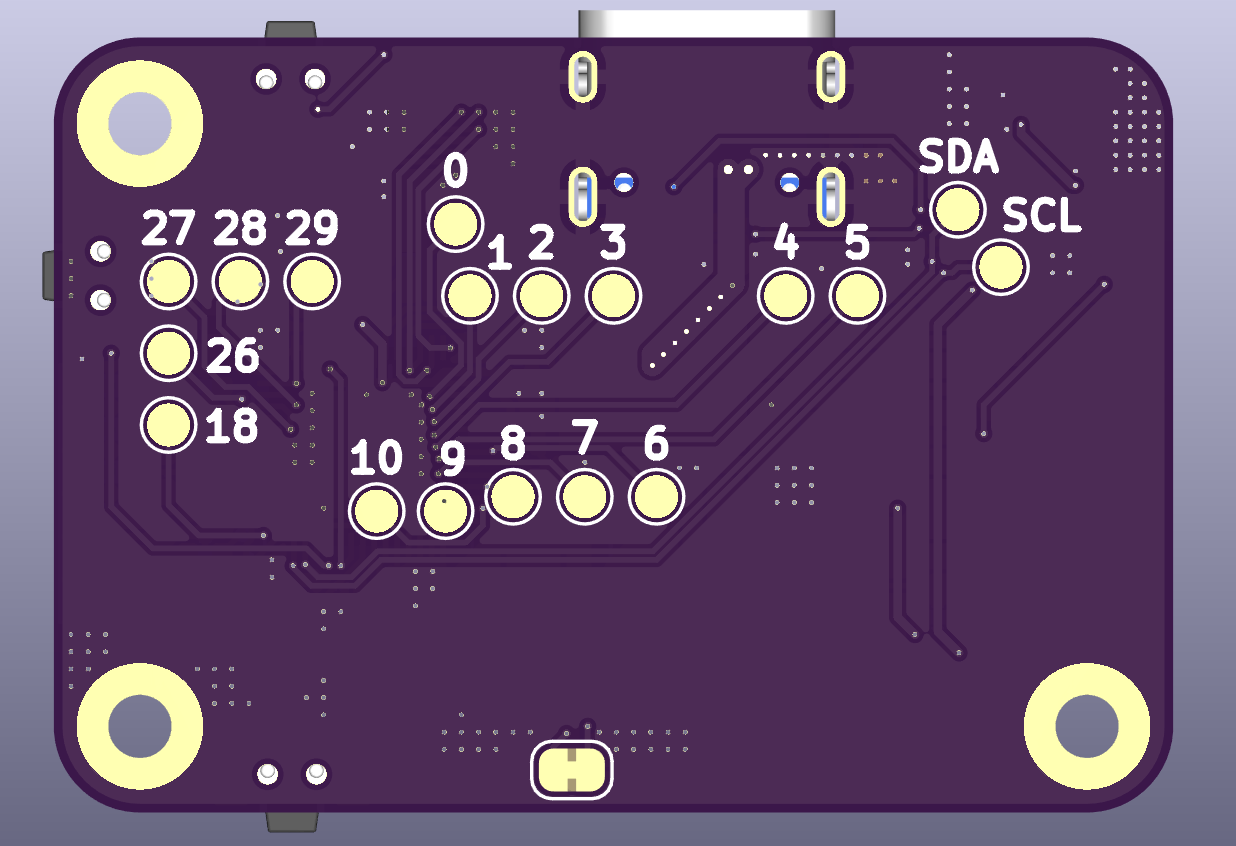Click the pad next to label 18
Viewport: 1236px width, 846px height.
pyautogui.click(x=168, y=425)
